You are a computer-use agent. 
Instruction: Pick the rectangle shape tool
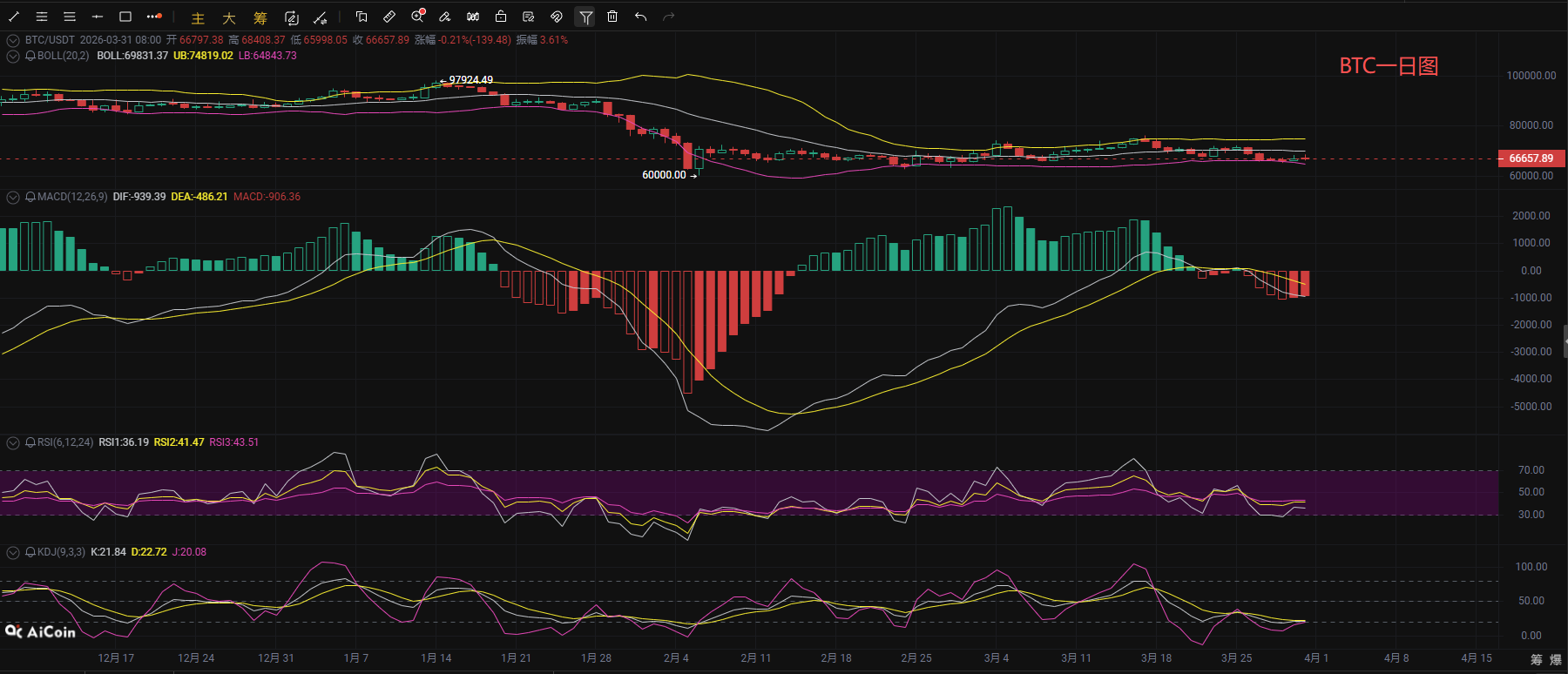(125, 17)
